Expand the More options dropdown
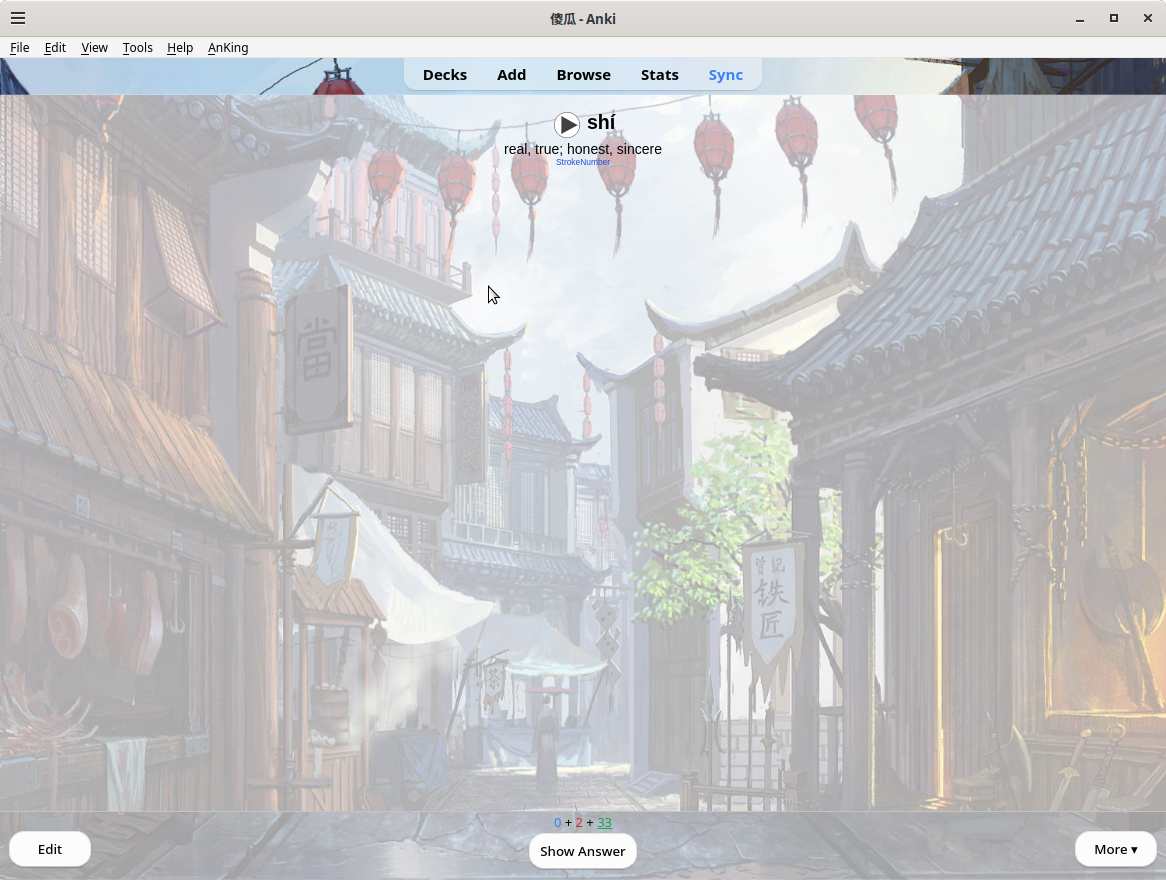1166x880 pixels. [1115, 850]
